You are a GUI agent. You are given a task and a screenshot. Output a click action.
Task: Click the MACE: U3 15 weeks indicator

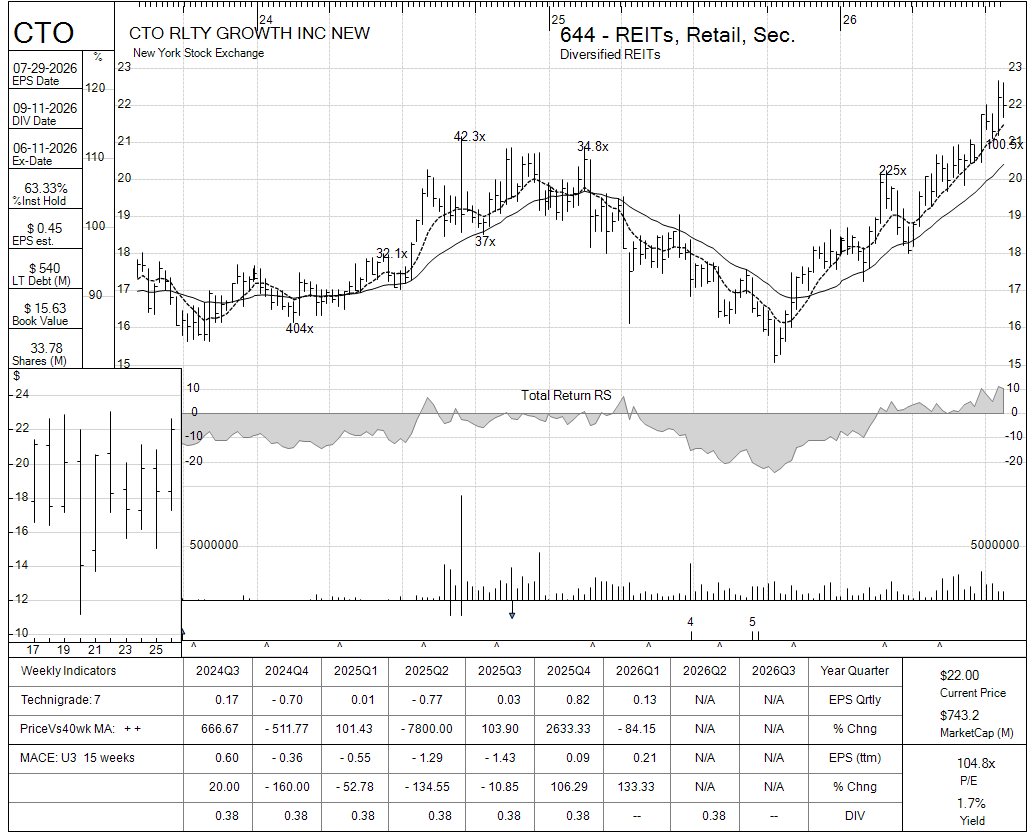pyautogui.click(x=77, y=758)
